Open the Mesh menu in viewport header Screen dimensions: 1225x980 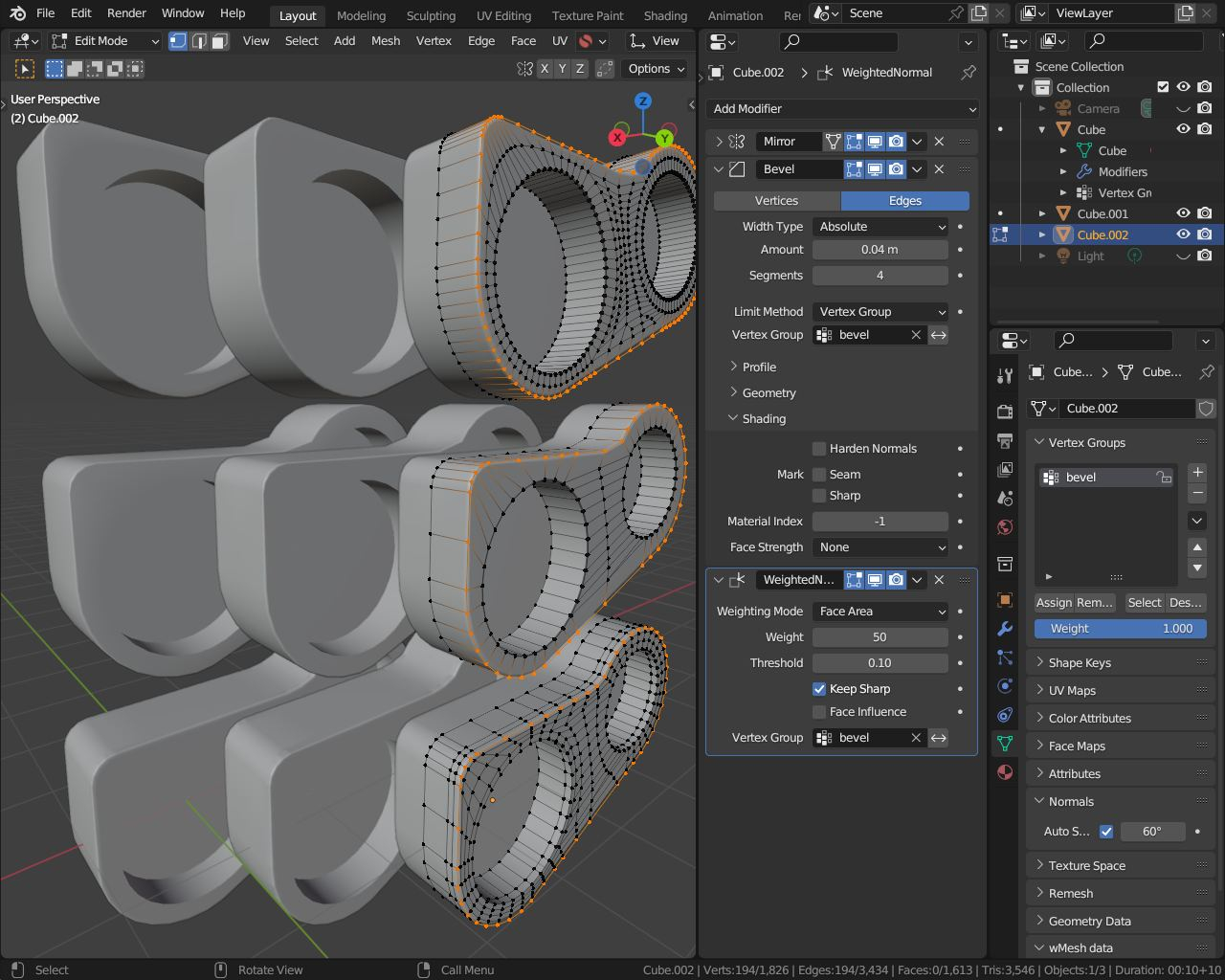tap(386, 41)
